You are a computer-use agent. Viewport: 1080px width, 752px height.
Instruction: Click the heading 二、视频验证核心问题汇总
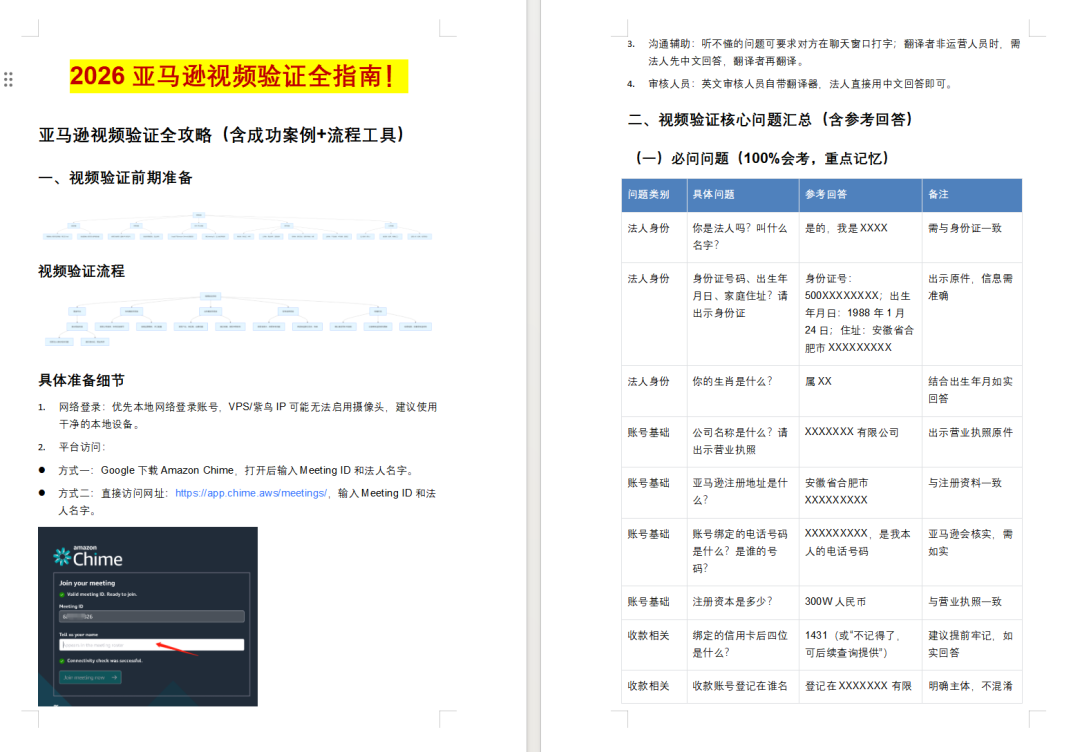point(770,120)
